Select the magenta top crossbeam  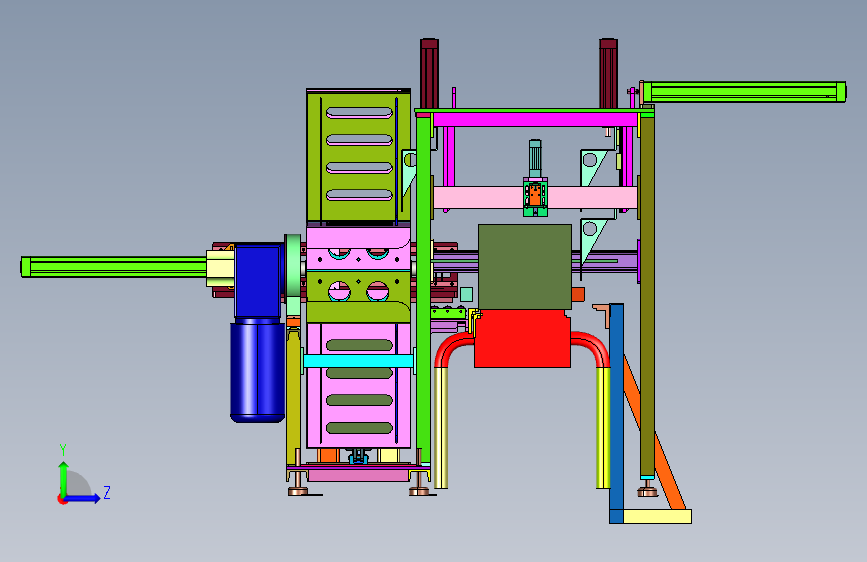(x=535, y=119)
